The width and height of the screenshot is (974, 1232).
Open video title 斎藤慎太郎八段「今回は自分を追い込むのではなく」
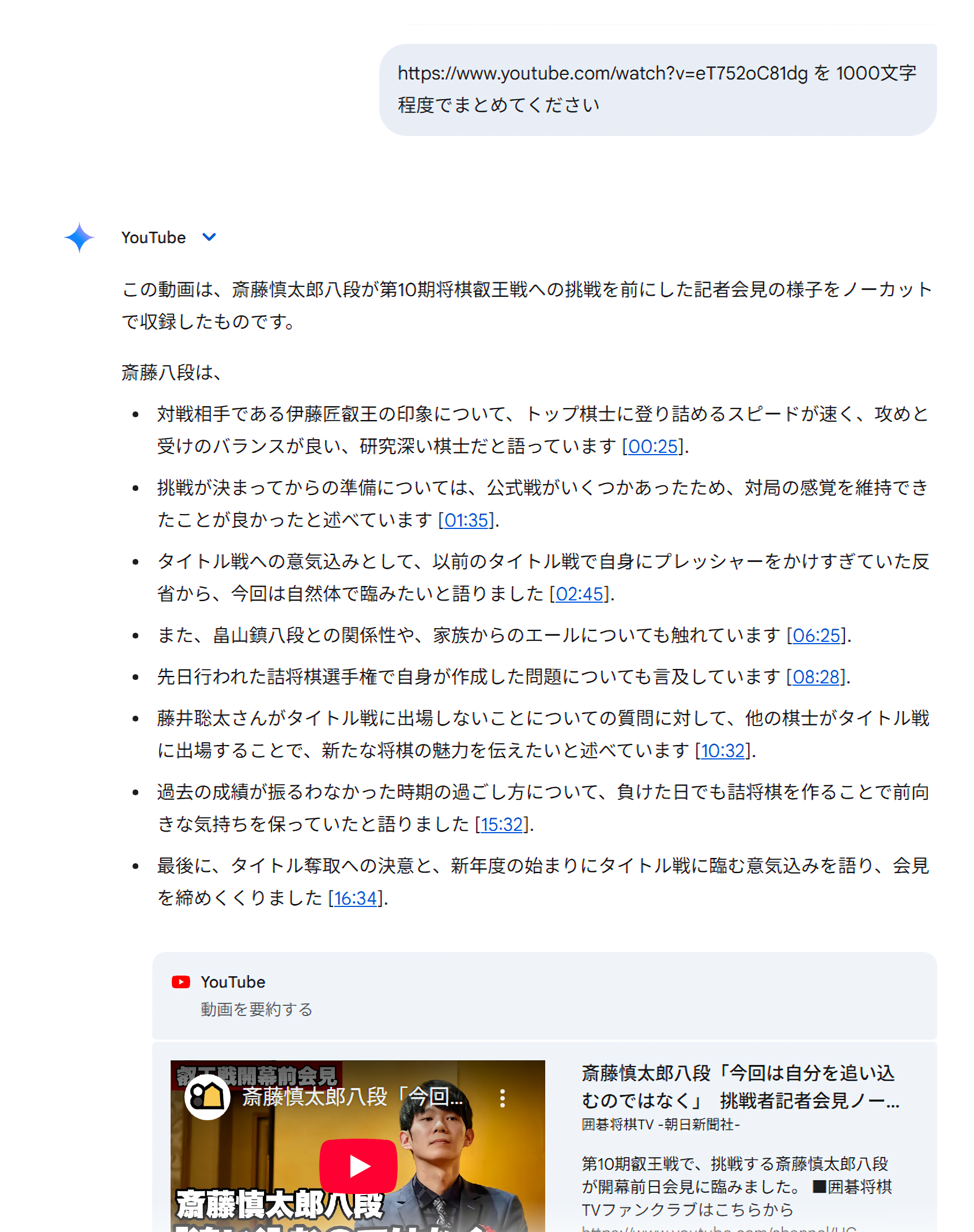pos(739,1086)
